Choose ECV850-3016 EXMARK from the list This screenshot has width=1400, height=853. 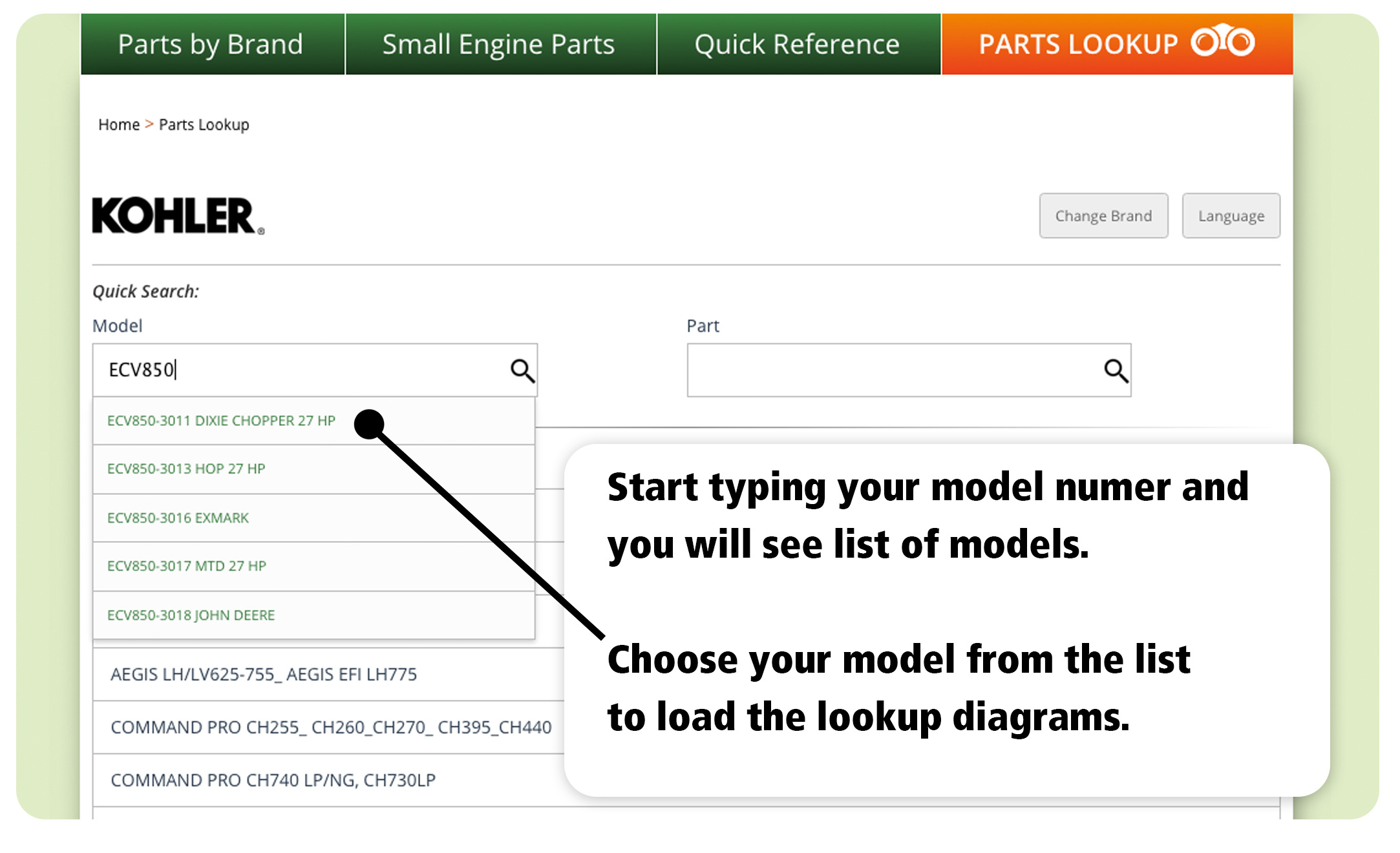(x=313, y=518)
